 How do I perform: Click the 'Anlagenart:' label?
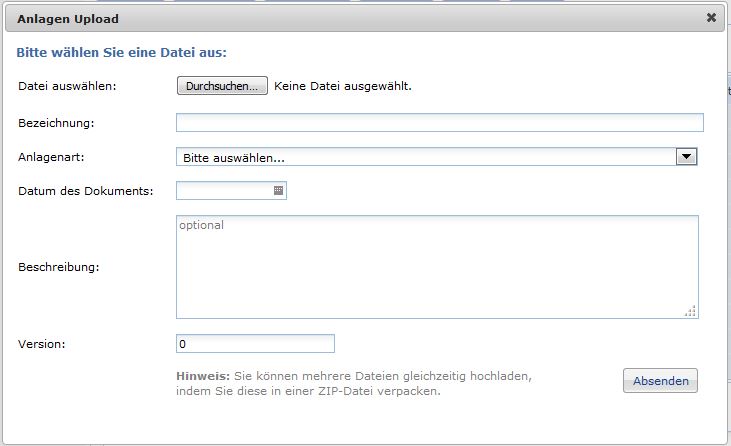[x=51, y=157]
